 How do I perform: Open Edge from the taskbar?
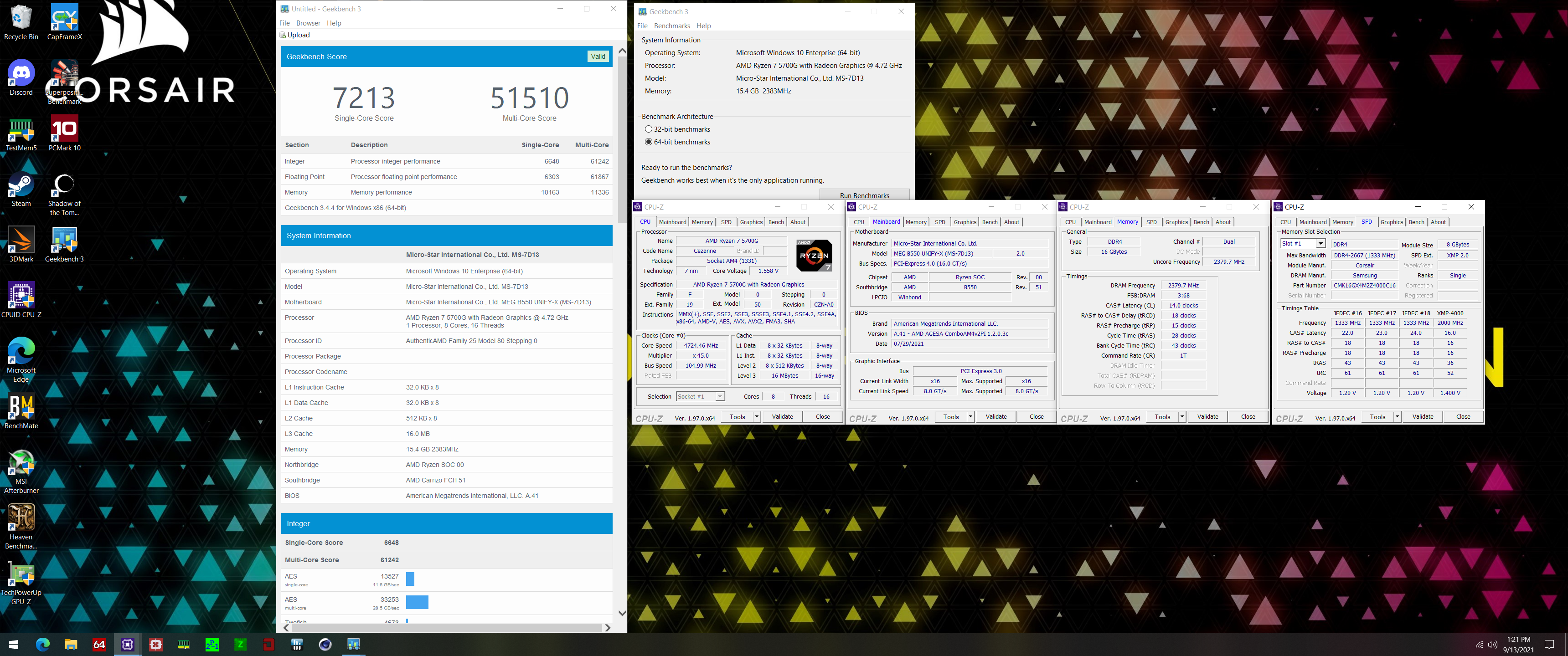42,645
